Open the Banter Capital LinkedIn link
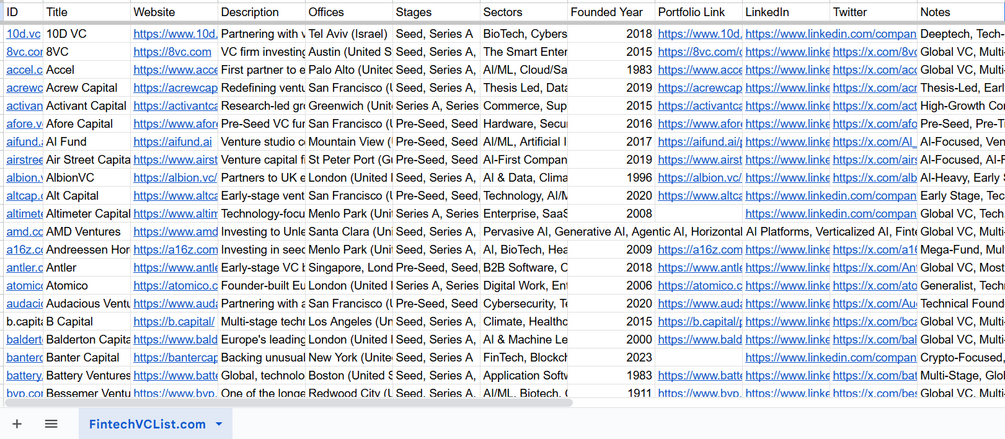Viewport: 1005px width, 439px height. click(x=831, y=357)
